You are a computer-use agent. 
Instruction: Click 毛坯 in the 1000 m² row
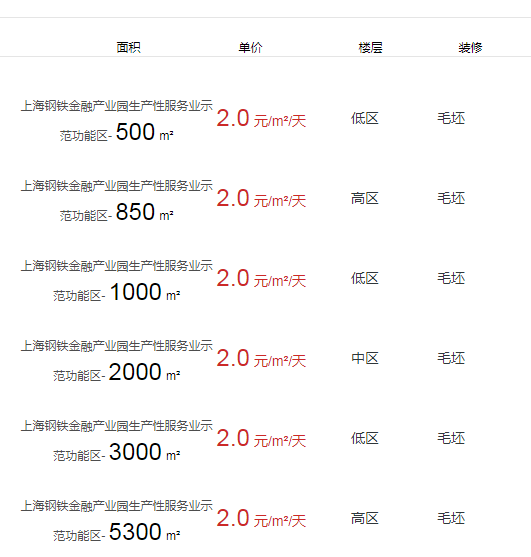(451, 278)
